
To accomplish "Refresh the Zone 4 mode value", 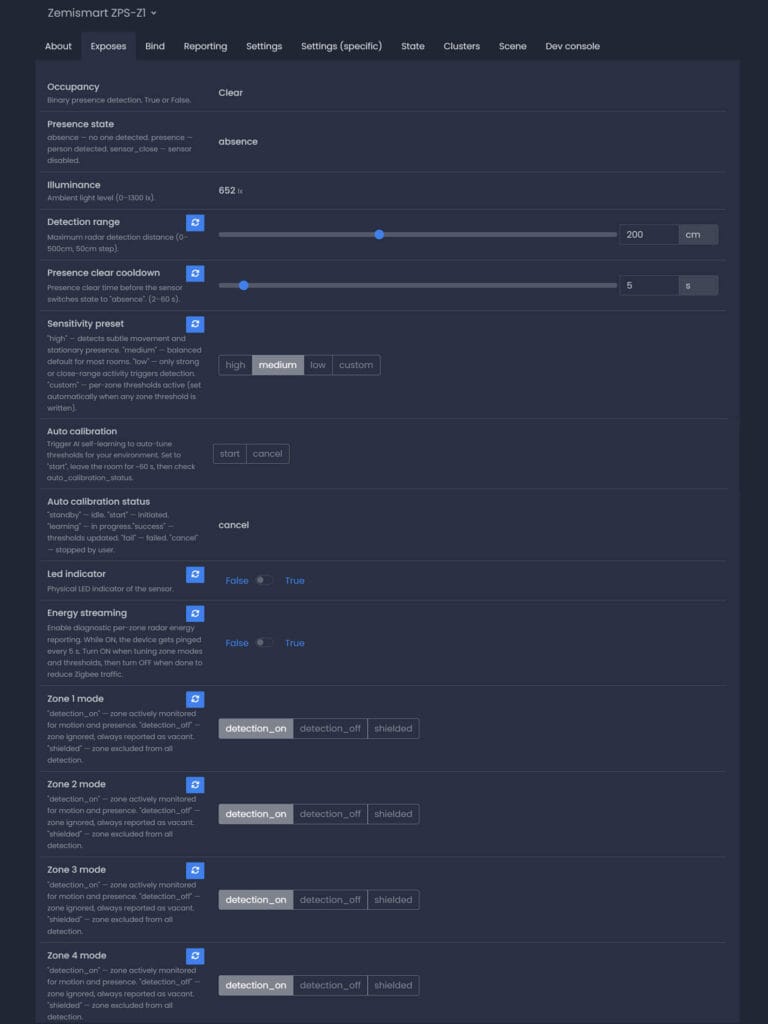I will [x=195, y=956].
